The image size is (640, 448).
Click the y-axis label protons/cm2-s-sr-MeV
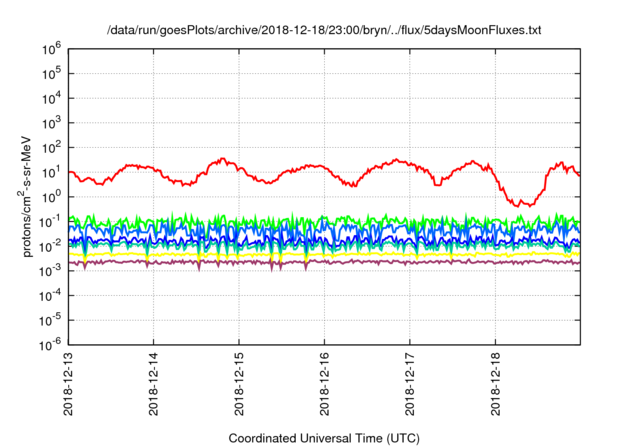coord(26,195)
